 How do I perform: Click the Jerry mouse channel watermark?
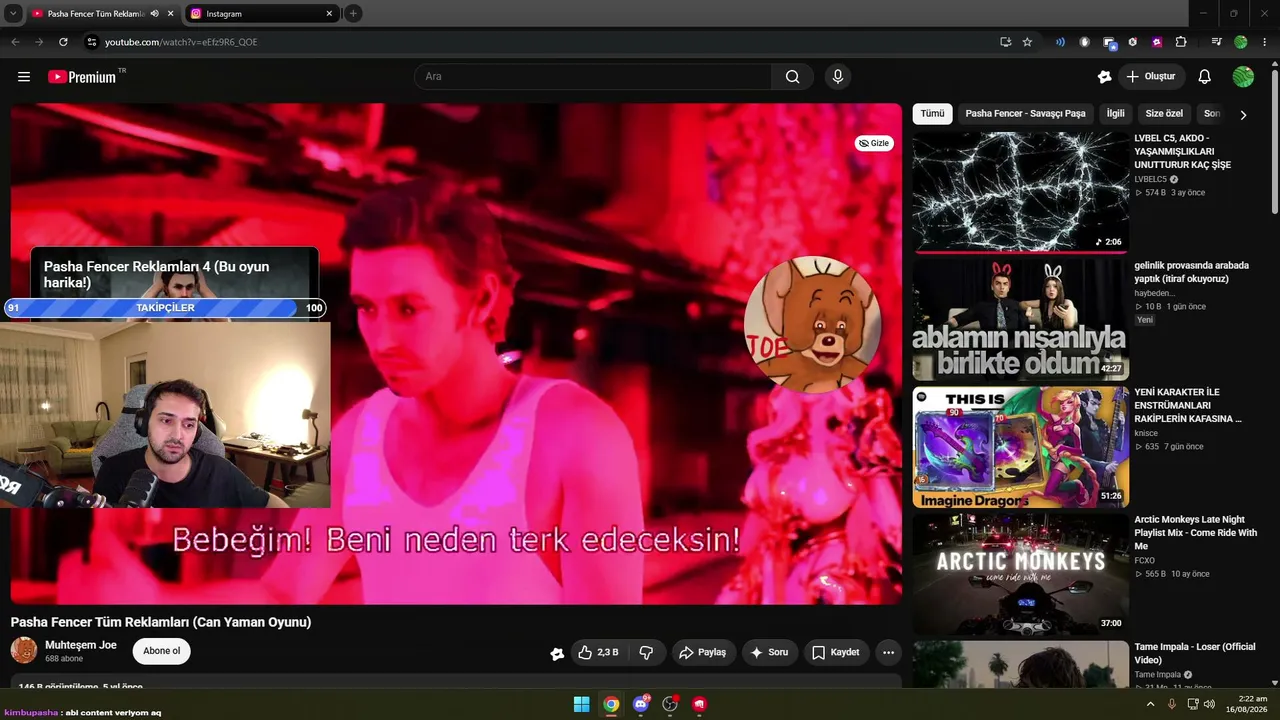click(x=812, y=324)
